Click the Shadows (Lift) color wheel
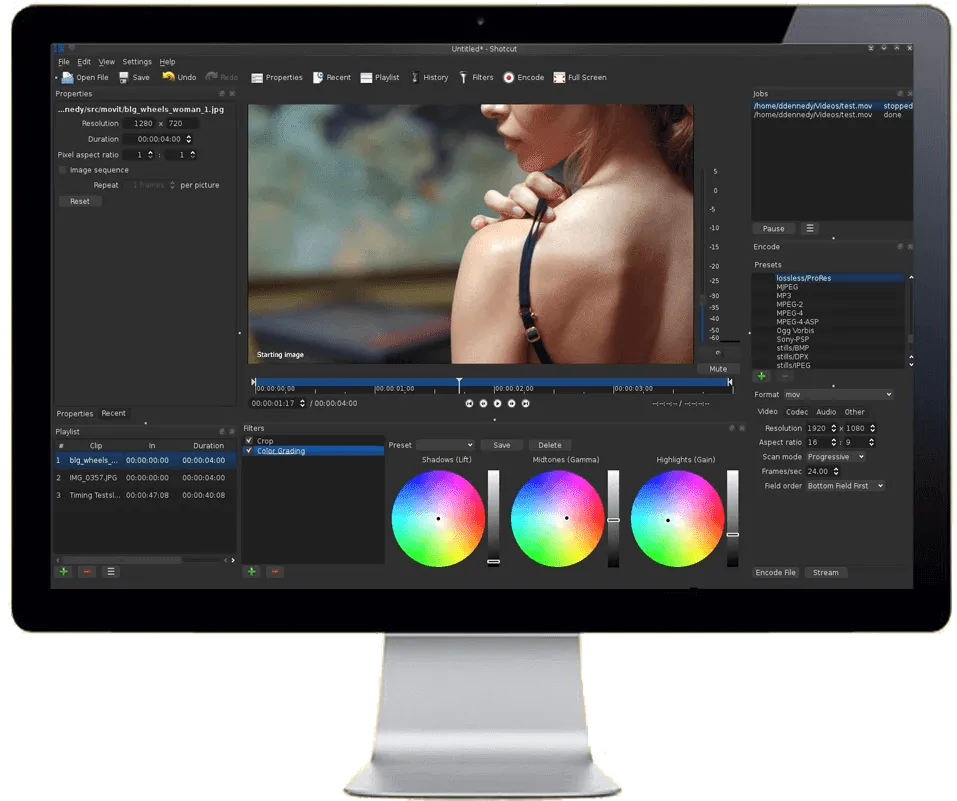 coord(438,519)
